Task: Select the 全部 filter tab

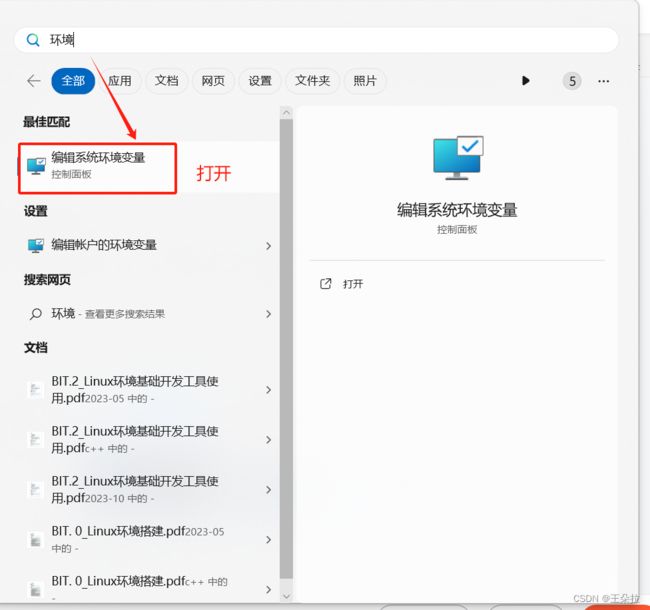Action: pyautogui.click(x=73, y=81)
